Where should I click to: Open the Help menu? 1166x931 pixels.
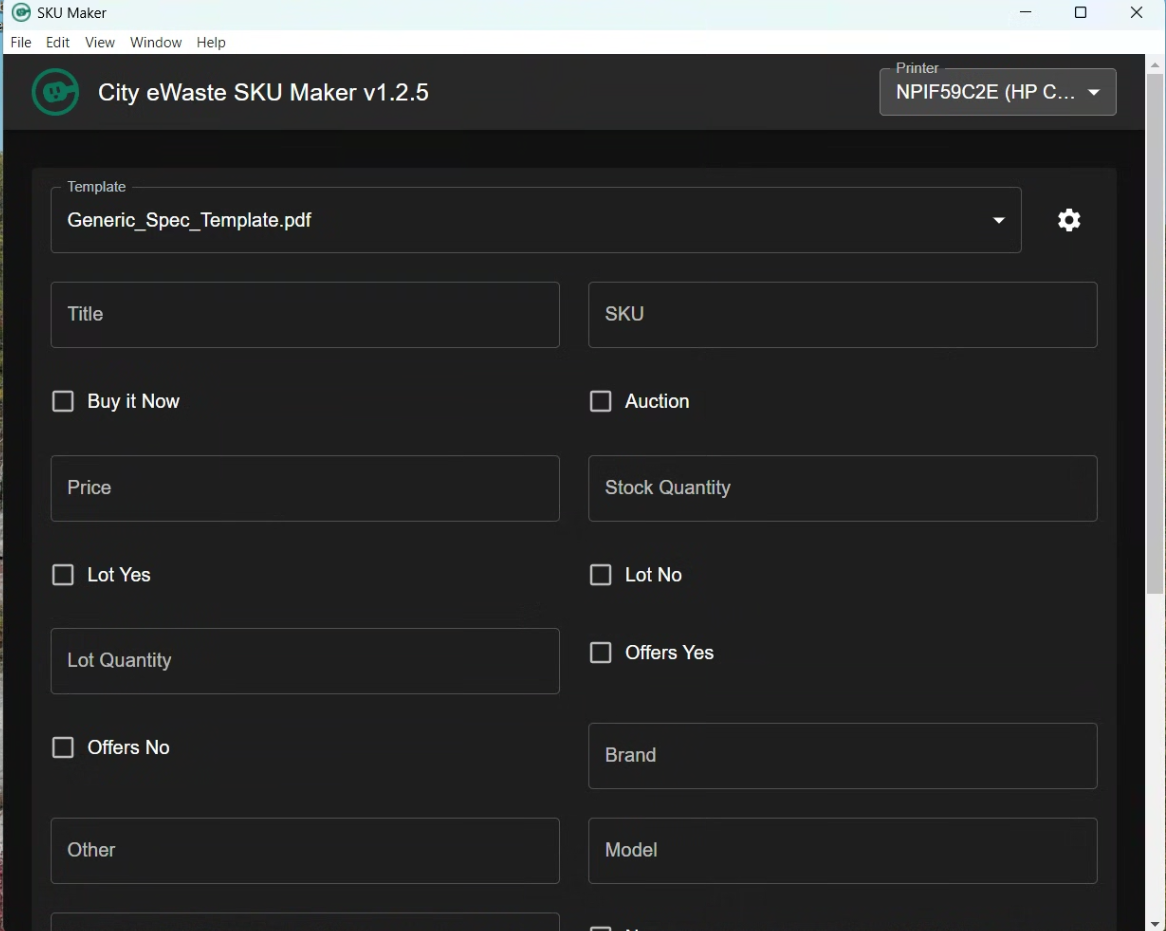point(211,43)
